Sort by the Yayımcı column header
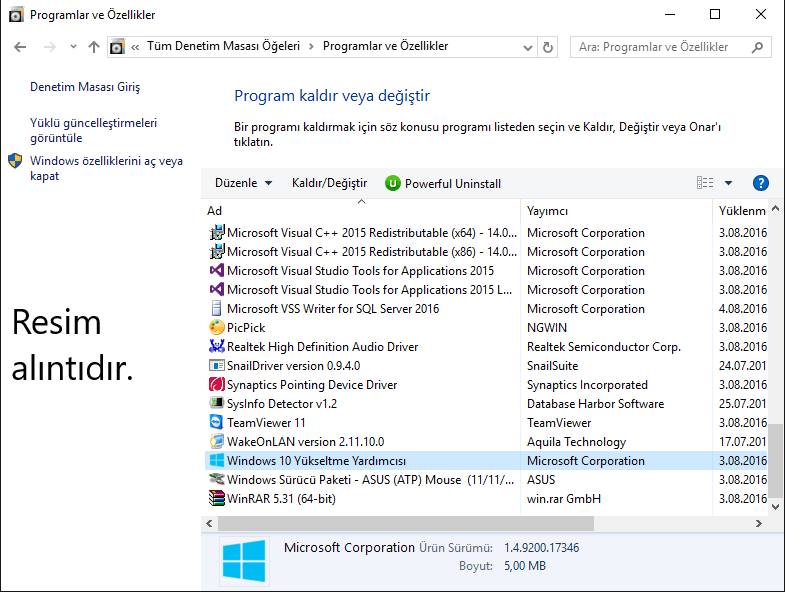 pos(616,211)
